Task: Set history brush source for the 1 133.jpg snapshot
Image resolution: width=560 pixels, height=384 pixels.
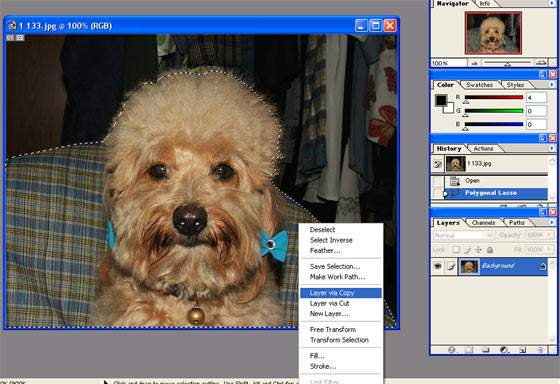Action: (438, 164)
